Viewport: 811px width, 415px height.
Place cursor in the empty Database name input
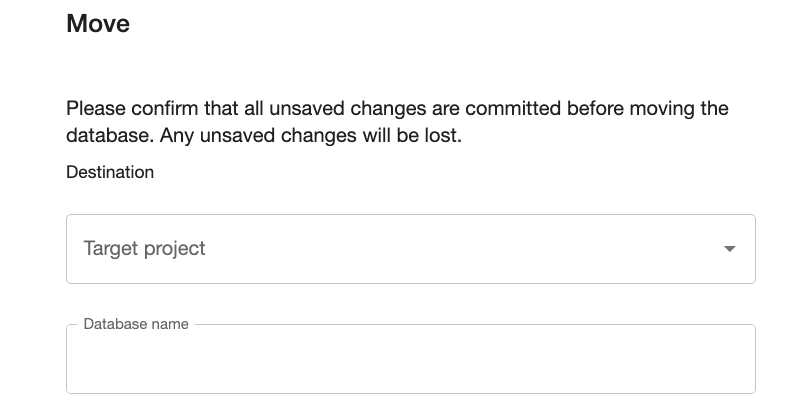pyautogui.click(x=410, y=360)
